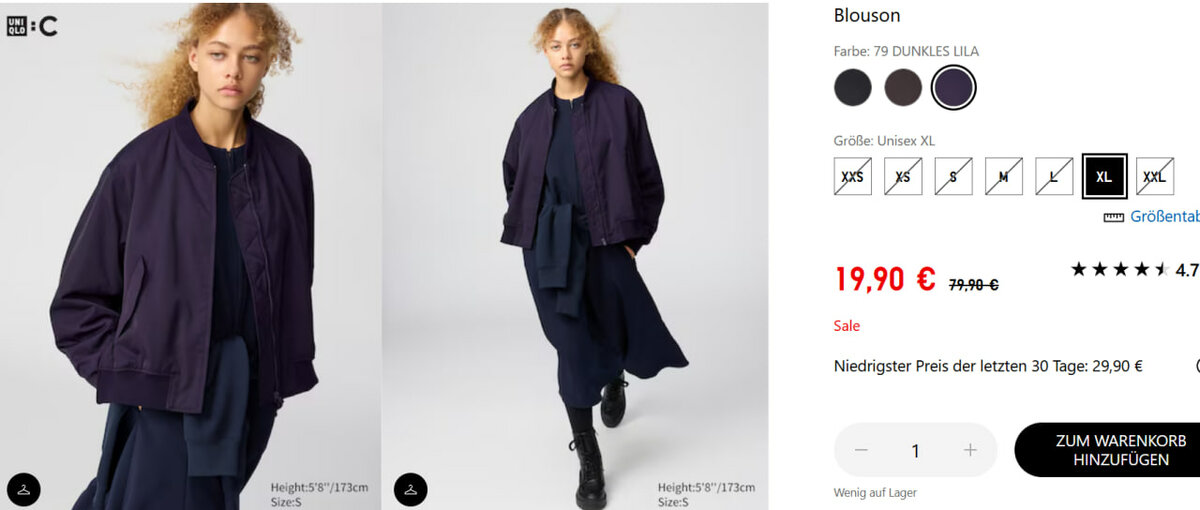Choose size M

click(x=1004, y=176)
